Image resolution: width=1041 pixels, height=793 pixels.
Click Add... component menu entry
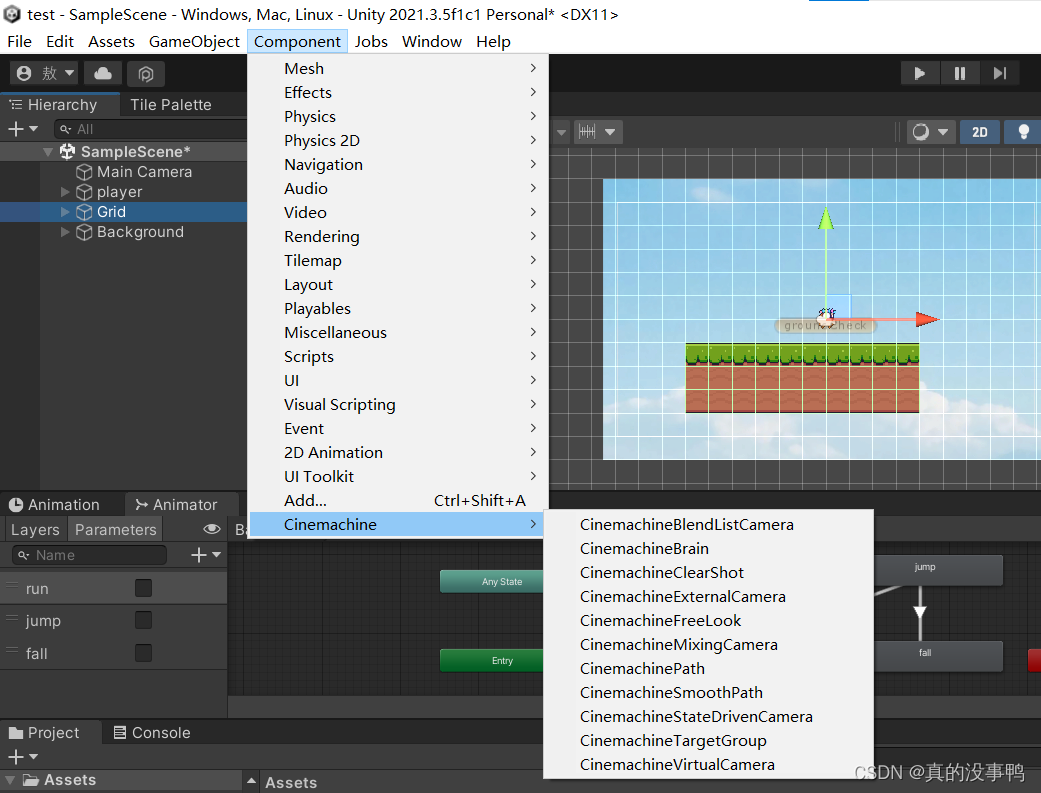(x=398, y=500)
